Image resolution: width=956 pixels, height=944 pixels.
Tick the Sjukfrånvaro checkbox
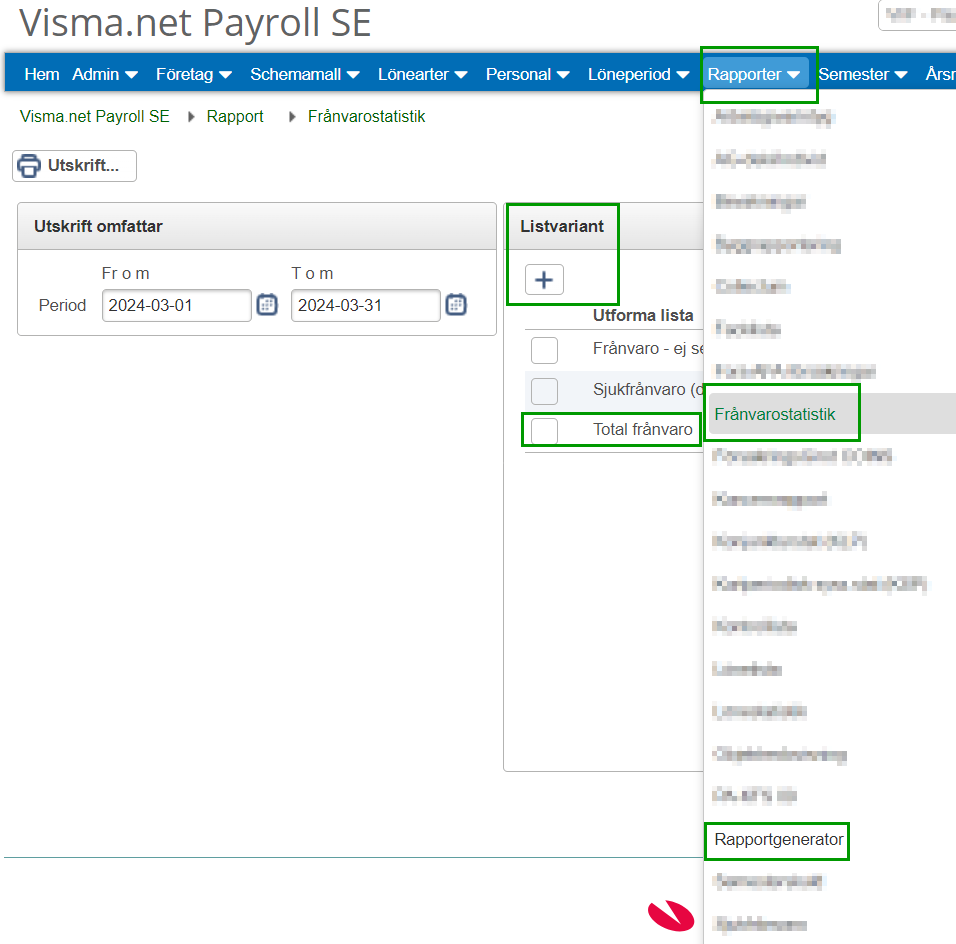point(544,391)
